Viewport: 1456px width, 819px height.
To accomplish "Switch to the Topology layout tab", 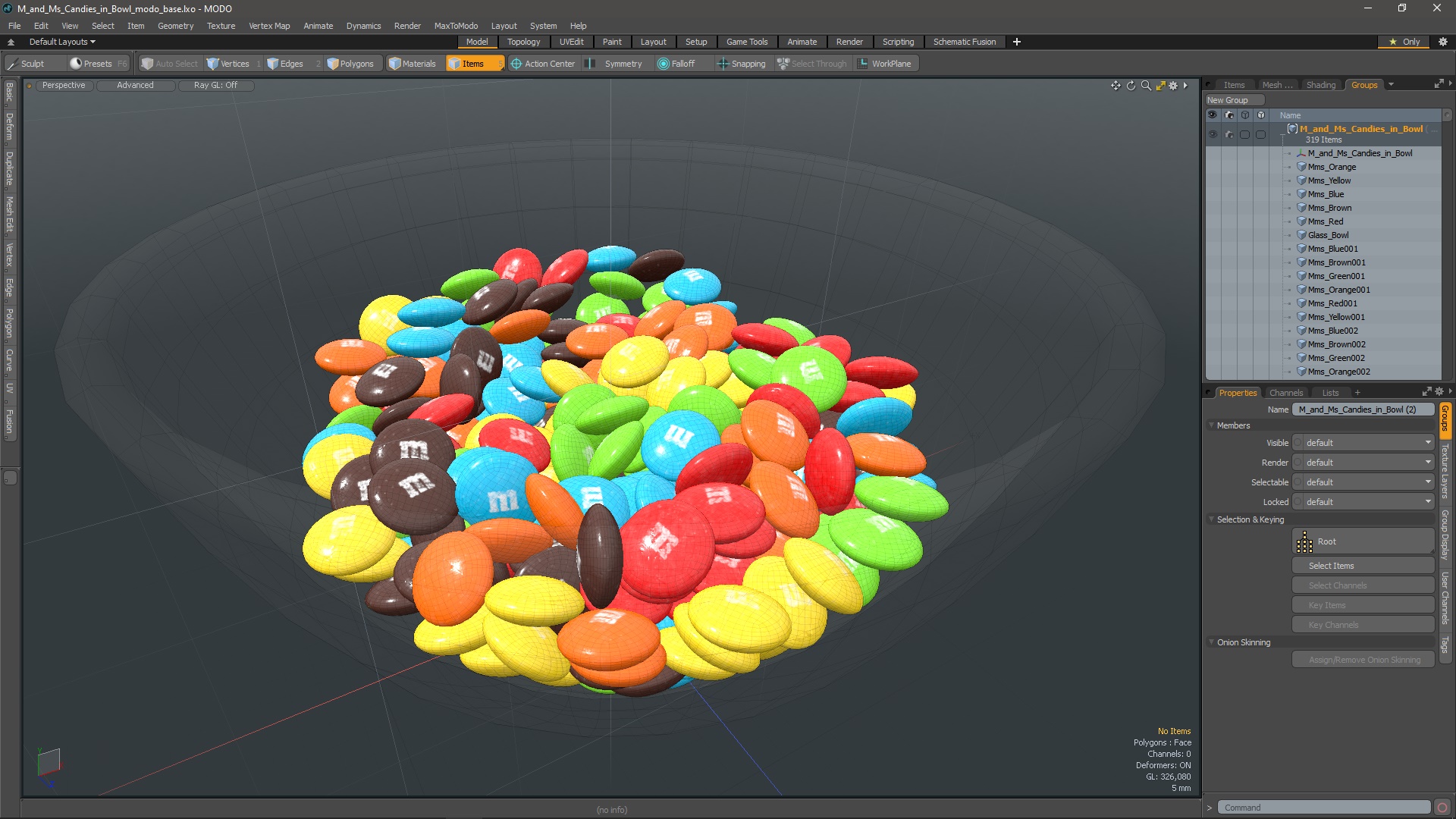I will (523, 42).
